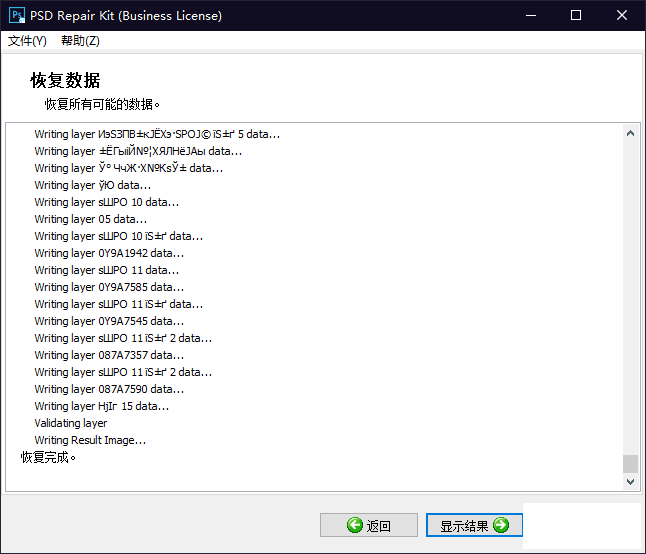
Task: Click the log scrollbar up arrow
Action: point(630,133)
